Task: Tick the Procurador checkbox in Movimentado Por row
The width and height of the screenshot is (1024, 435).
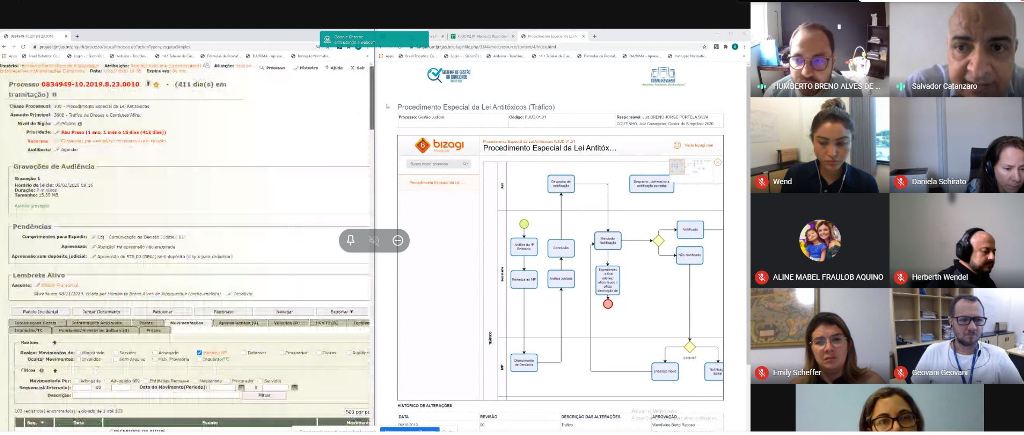Action: tap(229, 381)
